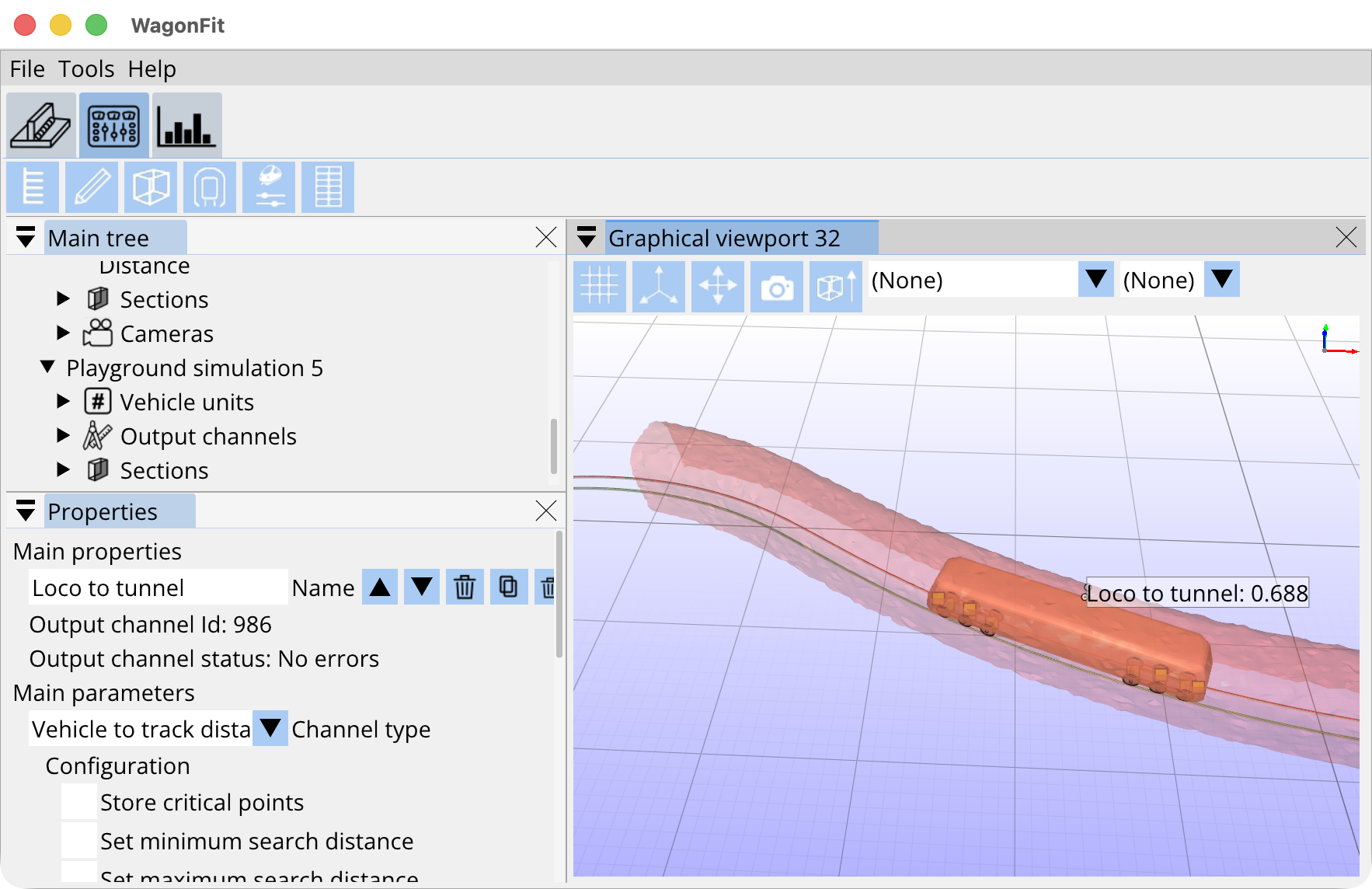Move the channel up with the up arrow
The width and height of the screenshot is (1372, 889).
click(380, 587)
